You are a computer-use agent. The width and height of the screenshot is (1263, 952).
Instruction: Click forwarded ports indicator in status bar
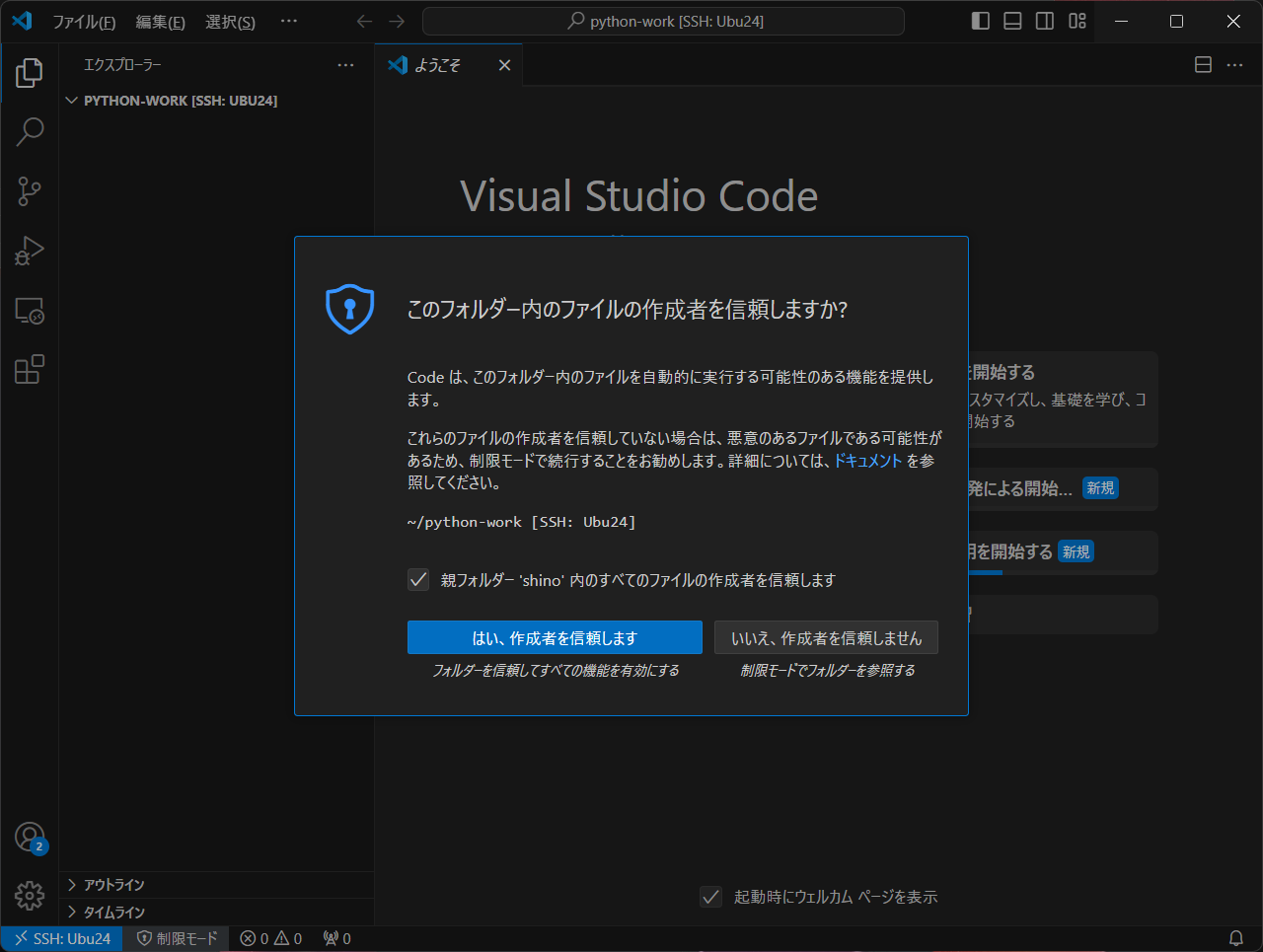point(337,938)
